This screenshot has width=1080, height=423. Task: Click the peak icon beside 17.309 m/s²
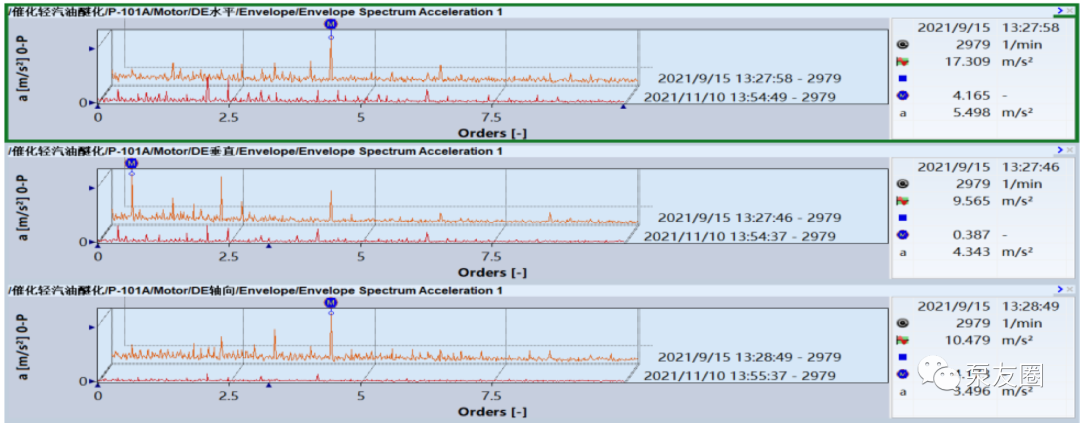tap(903, 61)
